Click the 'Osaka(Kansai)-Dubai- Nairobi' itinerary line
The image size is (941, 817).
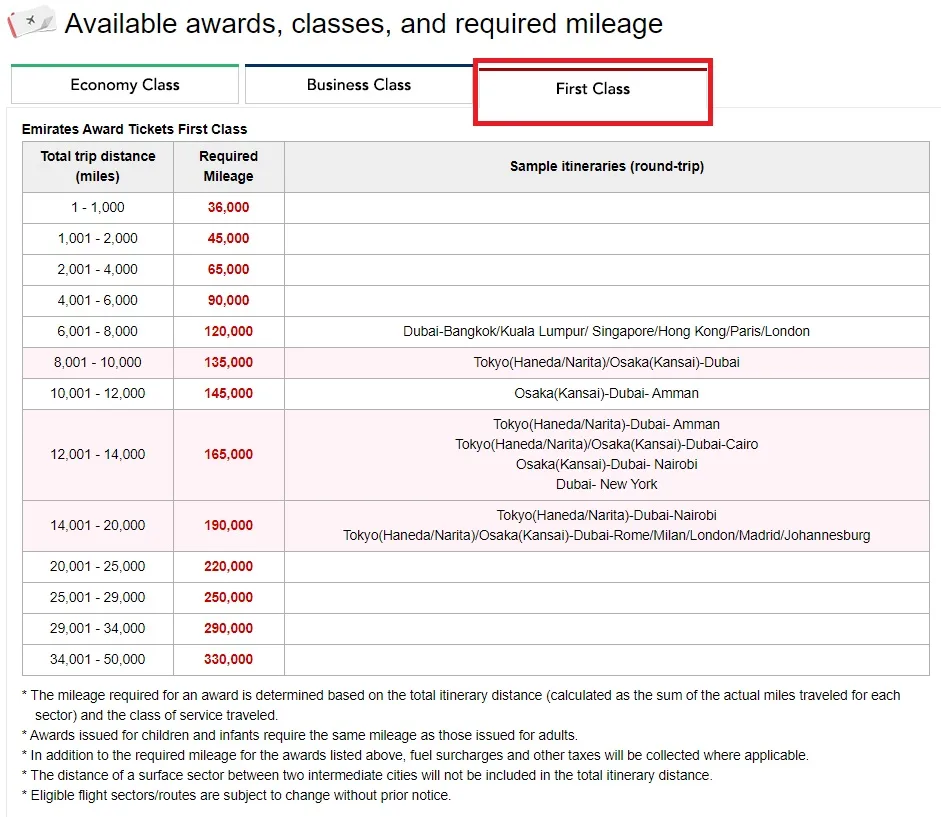[x=606, y=465]
